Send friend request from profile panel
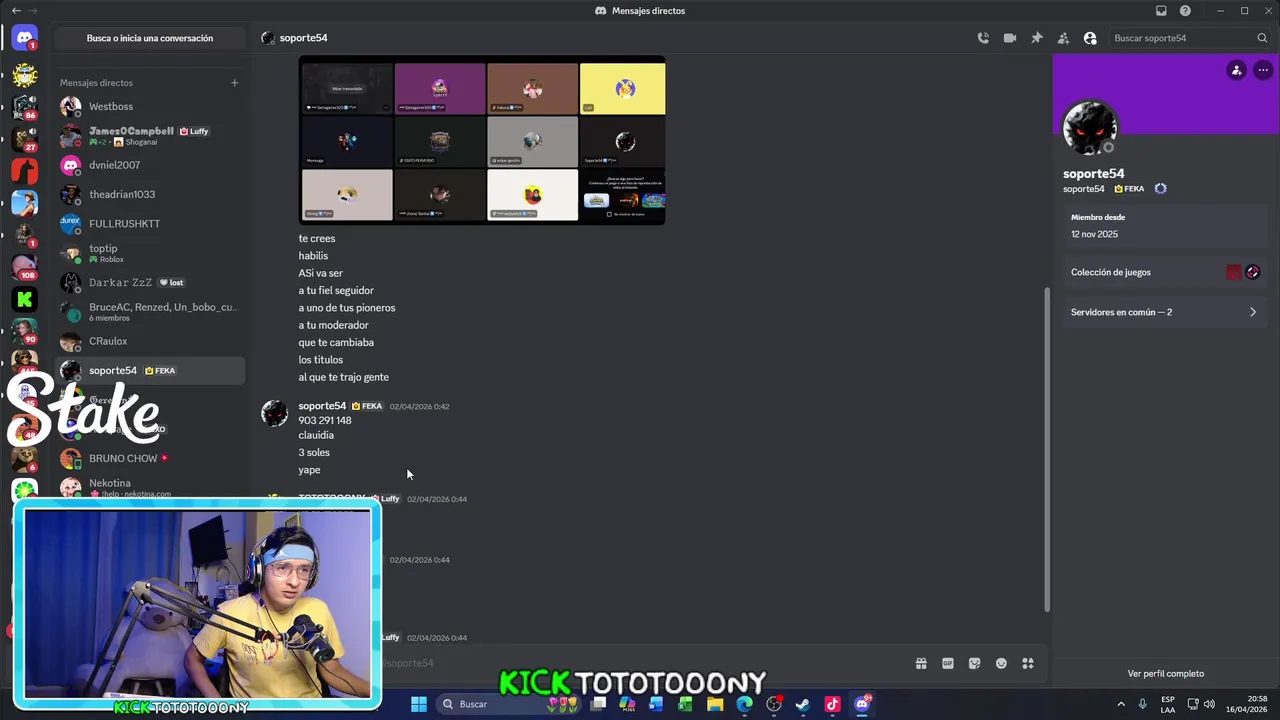The width and height of the screenshot is (1280, 720). 1237,70
